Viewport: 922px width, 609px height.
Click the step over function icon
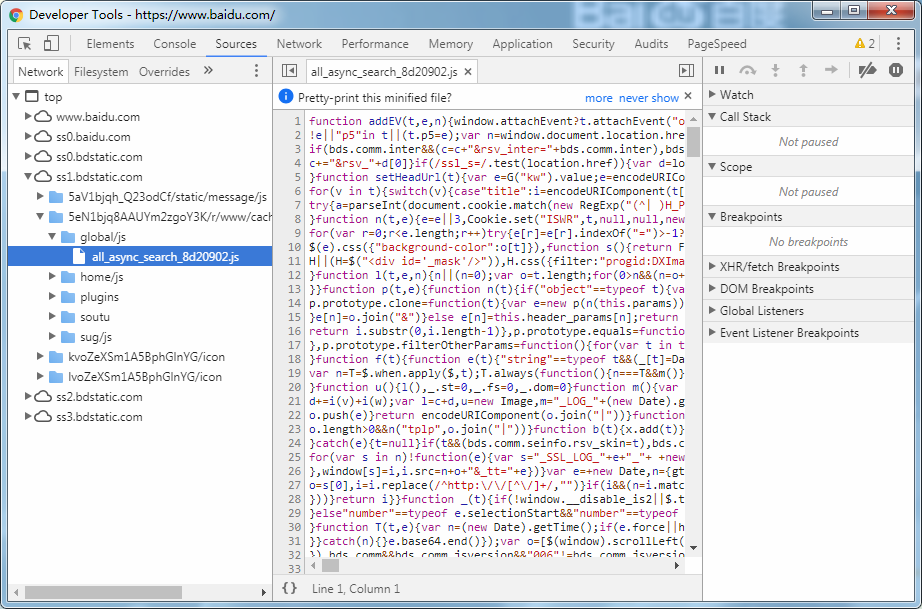(x=747, y=71)
